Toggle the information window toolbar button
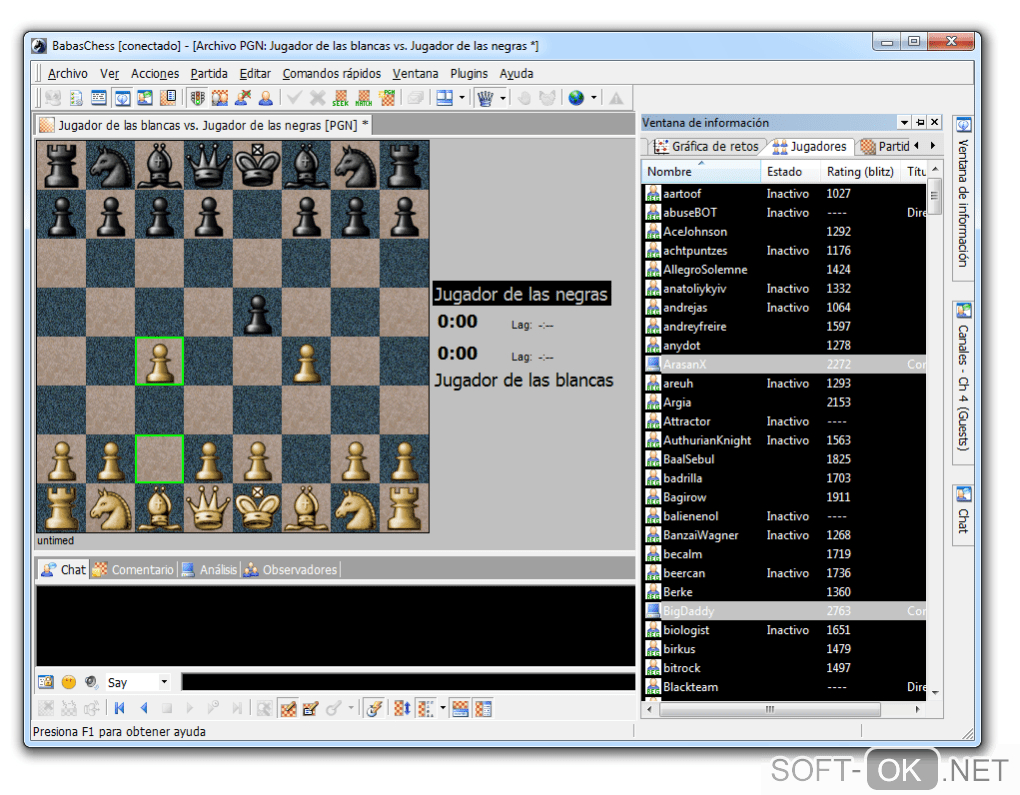This screenshot has width=1020, height=795. pyautogui.click(x=122, y=98)
